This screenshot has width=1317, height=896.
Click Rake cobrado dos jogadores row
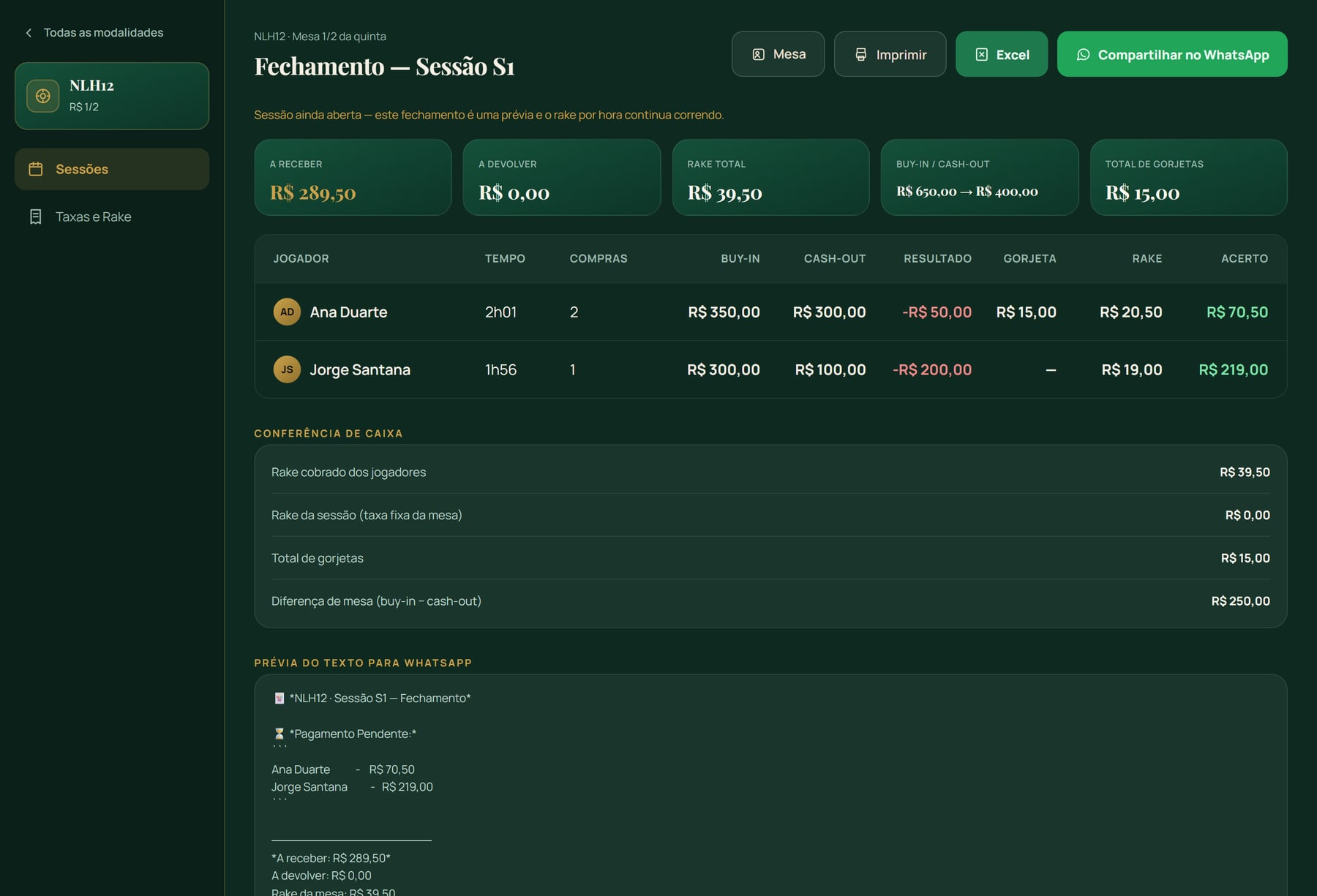click(x=770, y=473)
